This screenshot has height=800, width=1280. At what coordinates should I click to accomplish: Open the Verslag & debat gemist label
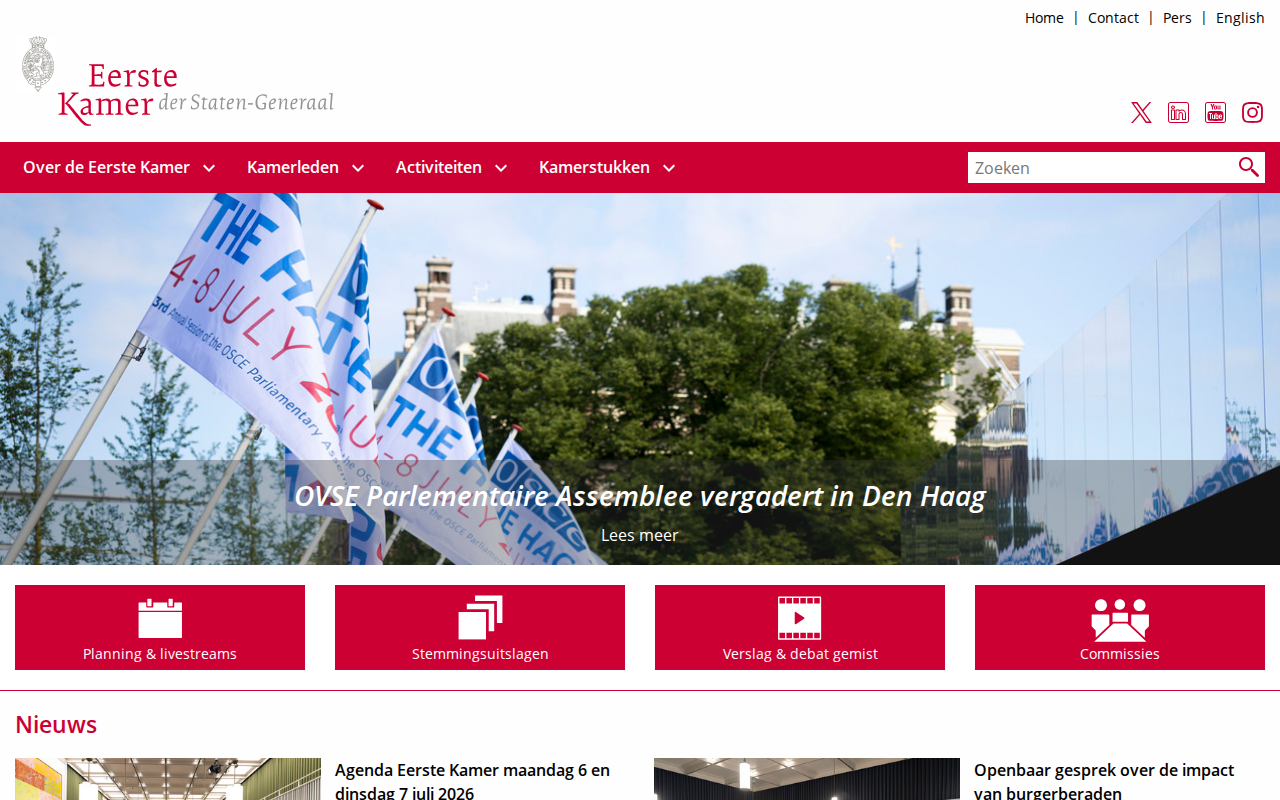pos(800,654)
